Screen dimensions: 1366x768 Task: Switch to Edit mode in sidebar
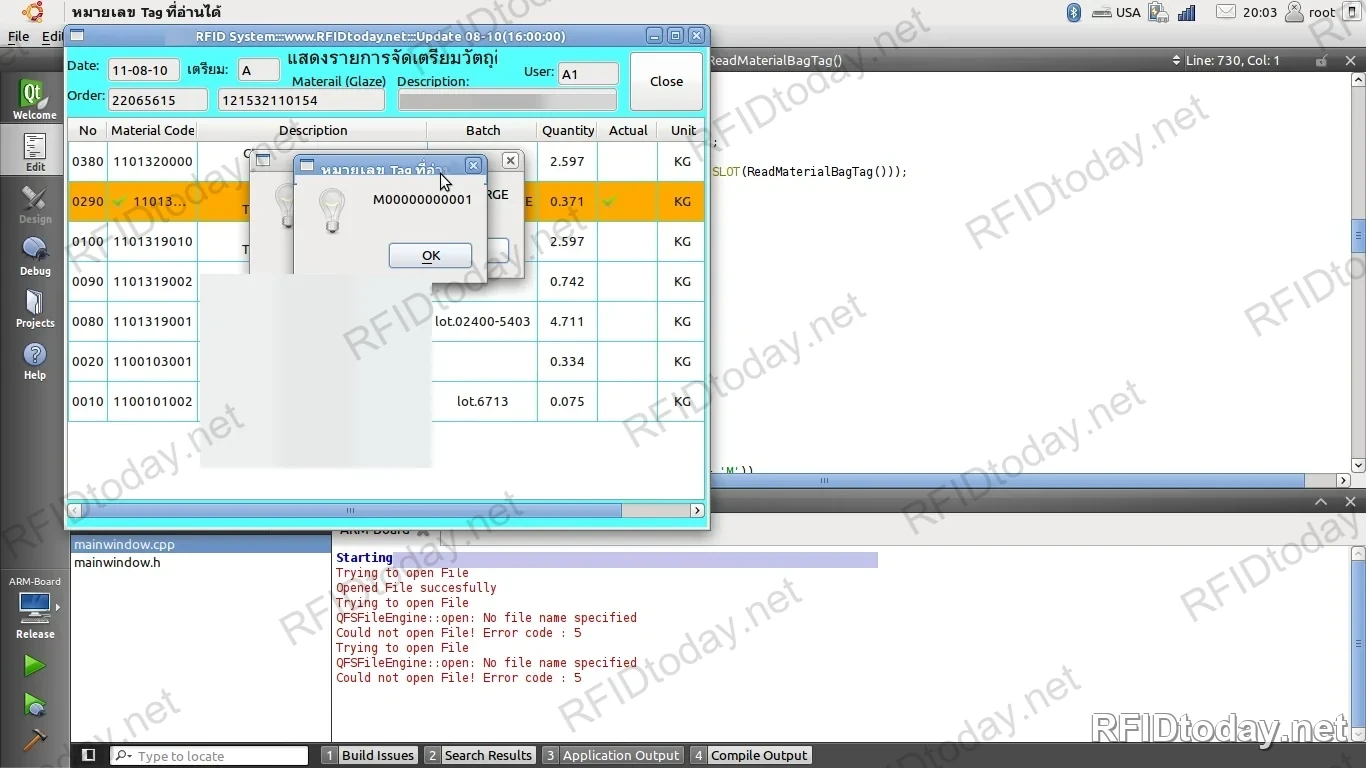[x=34, y=152]
